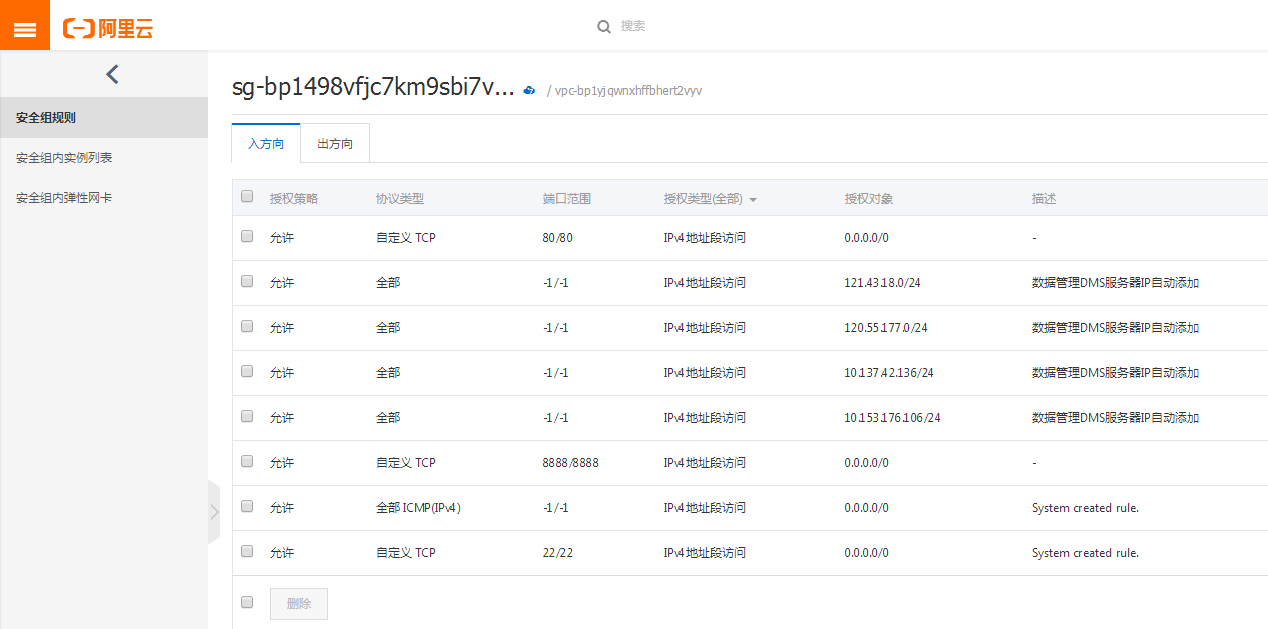Select the 全部 ICMP(IPv4) rule checkbox
This screenshot has height=629, width=1268.
click(x=247, y=507)
